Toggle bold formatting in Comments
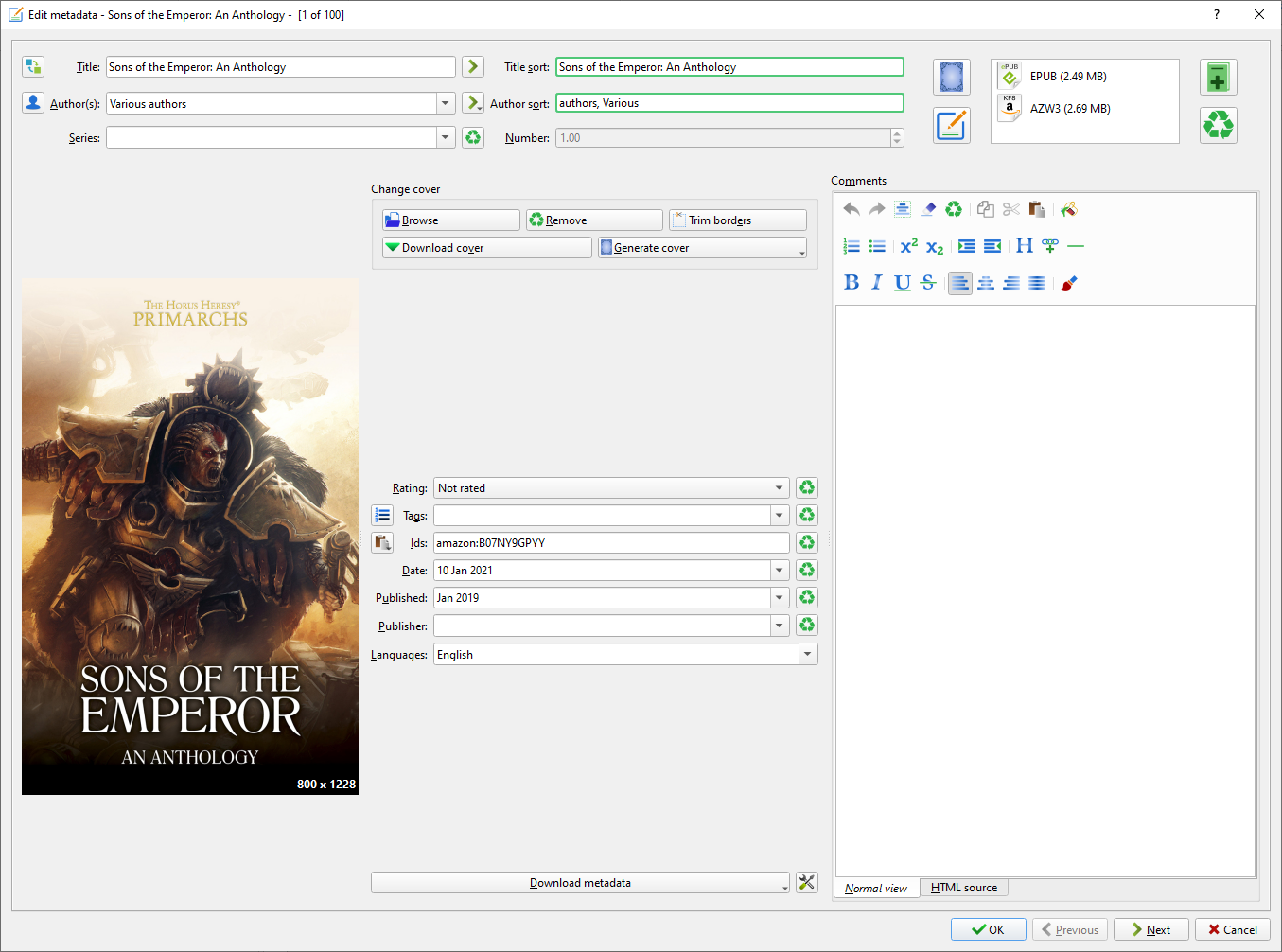This screenshot has width=1282, height=952. (x=852, y=283)
